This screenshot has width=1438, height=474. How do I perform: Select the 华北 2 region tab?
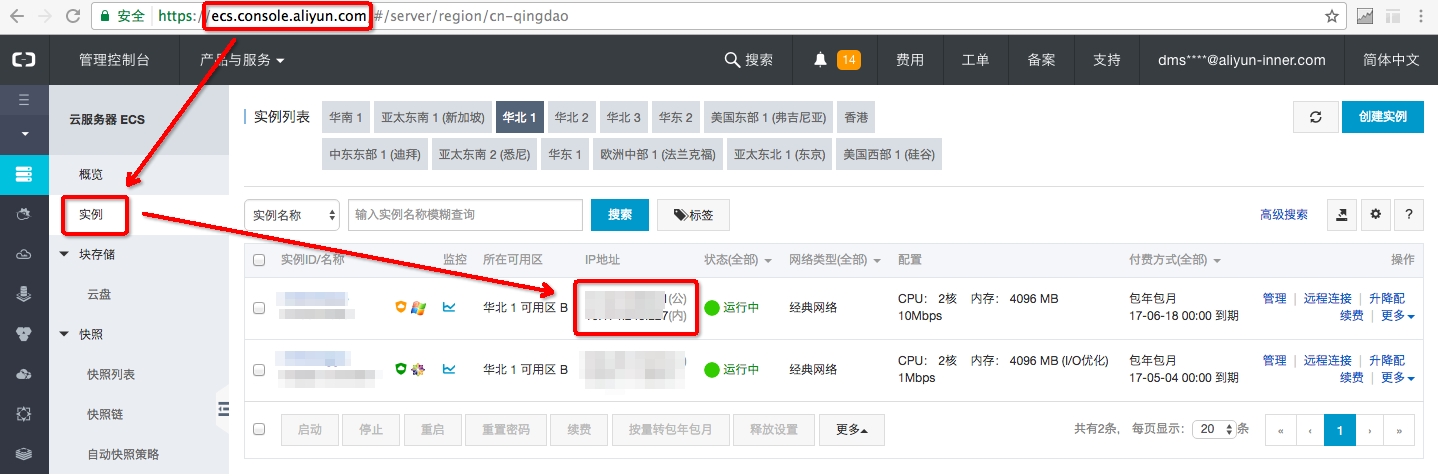tap(572, 117)
